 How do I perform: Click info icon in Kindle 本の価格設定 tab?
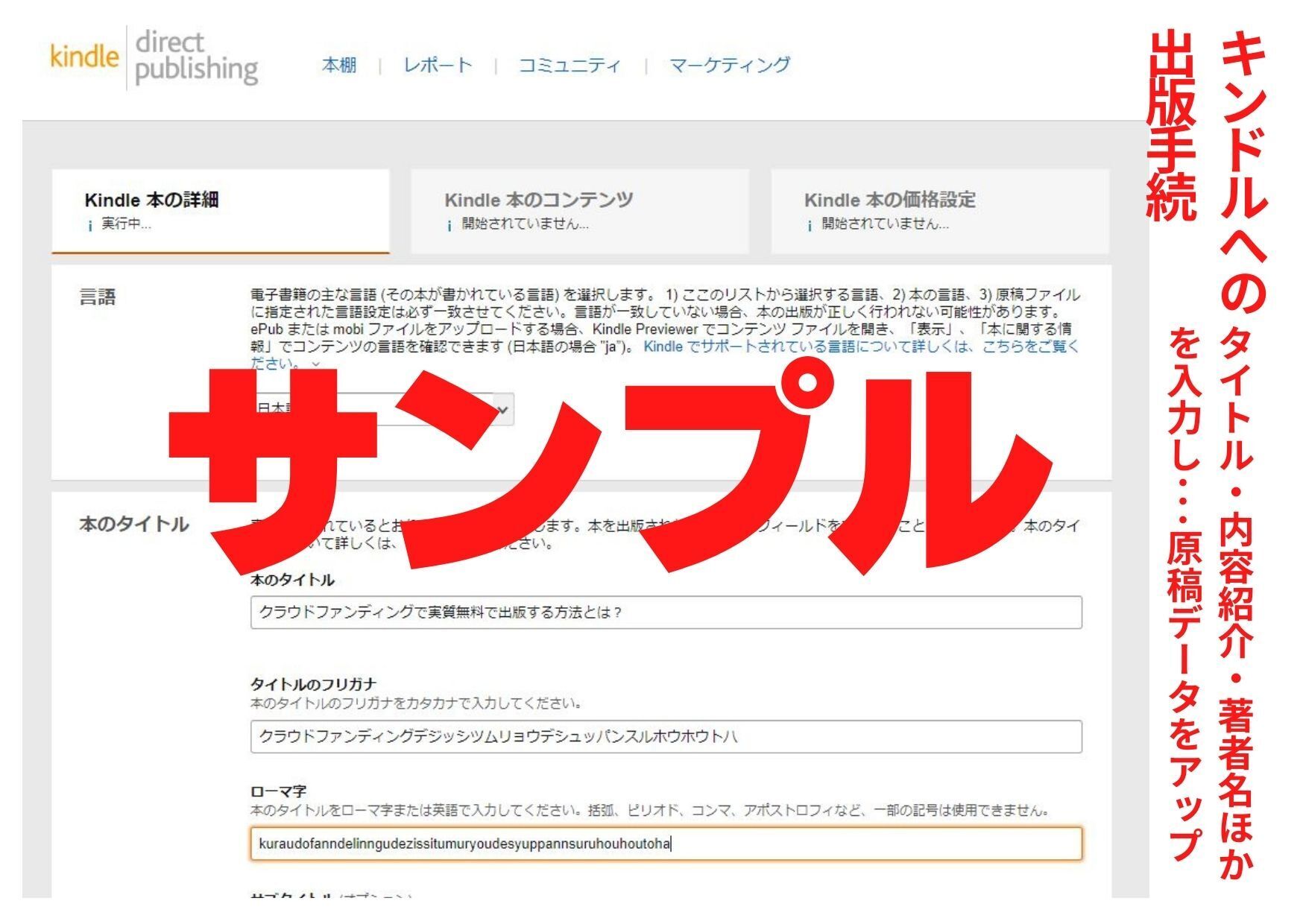810,225
